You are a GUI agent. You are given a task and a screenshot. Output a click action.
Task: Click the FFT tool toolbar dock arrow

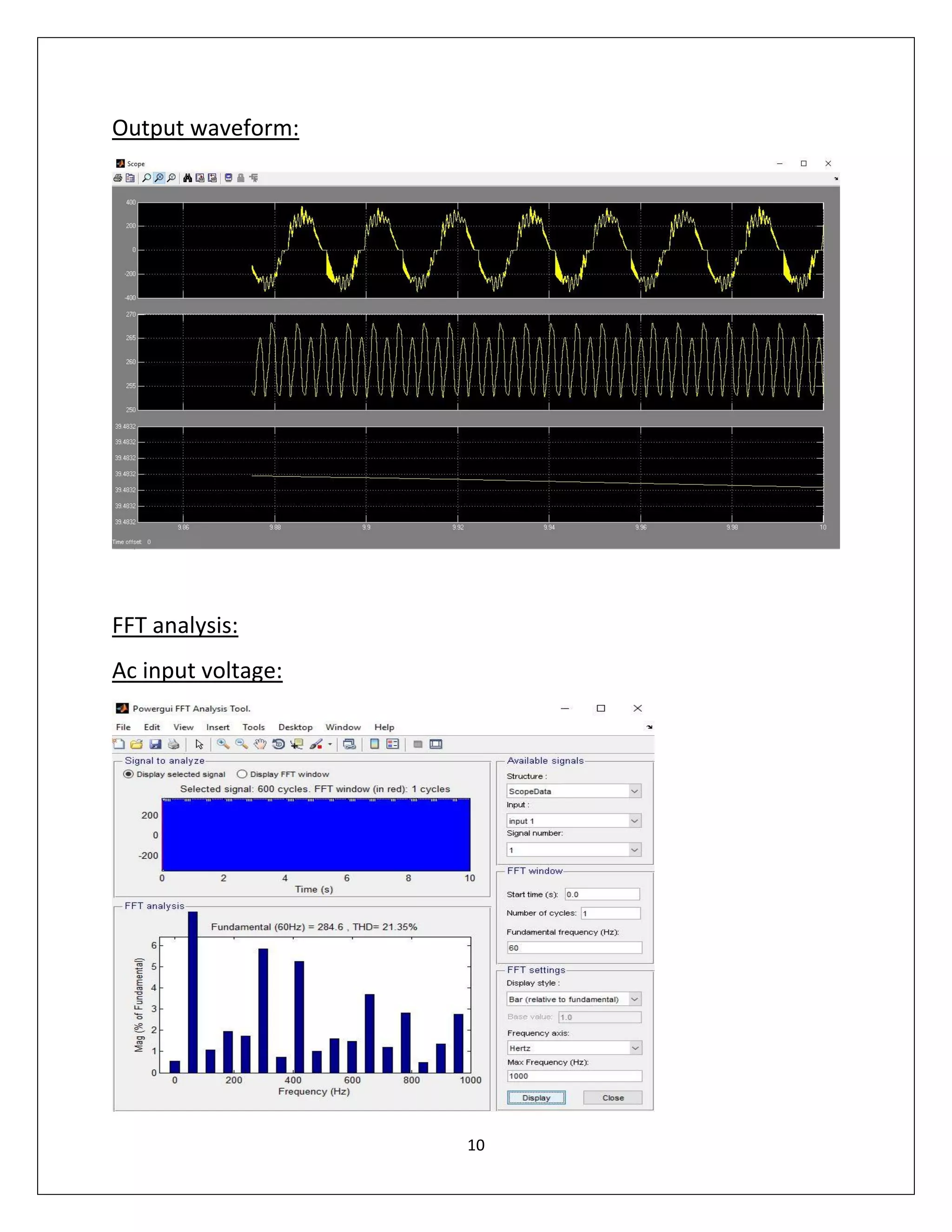pos(650,727)
